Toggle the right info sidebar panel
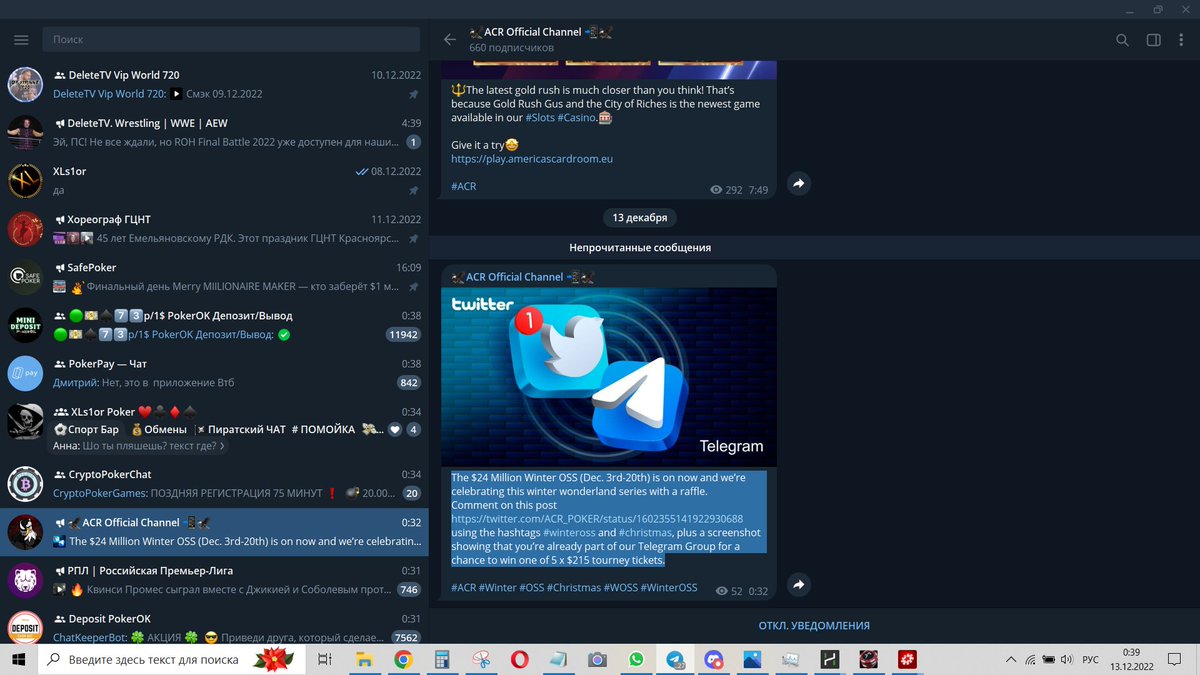The image size is (1200, 675). pyautogui.click(x=1153, y=40)
